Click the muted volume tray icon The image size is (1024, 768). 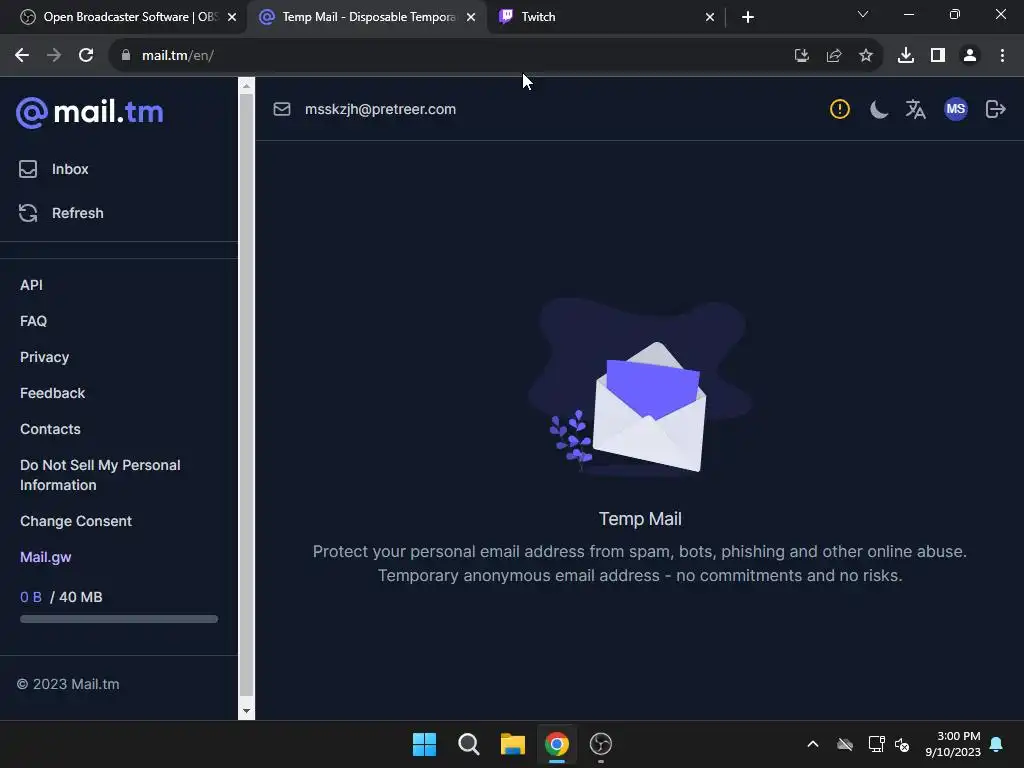(x=903, y=744)
